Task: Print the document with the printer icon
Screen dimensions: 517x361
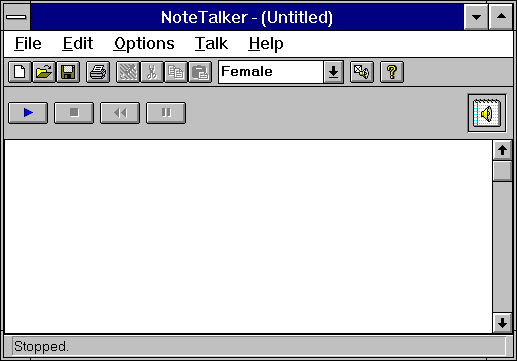Action: 98,72
